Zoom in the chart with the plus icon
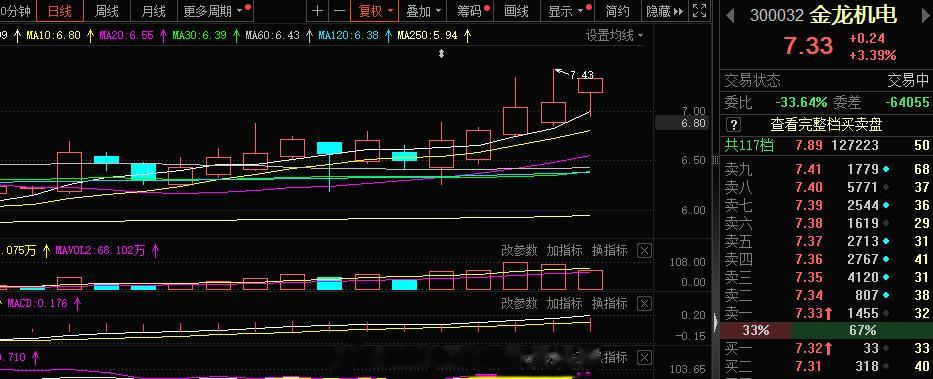The width and height of the screenshot is (933, 379). point(318,11)
